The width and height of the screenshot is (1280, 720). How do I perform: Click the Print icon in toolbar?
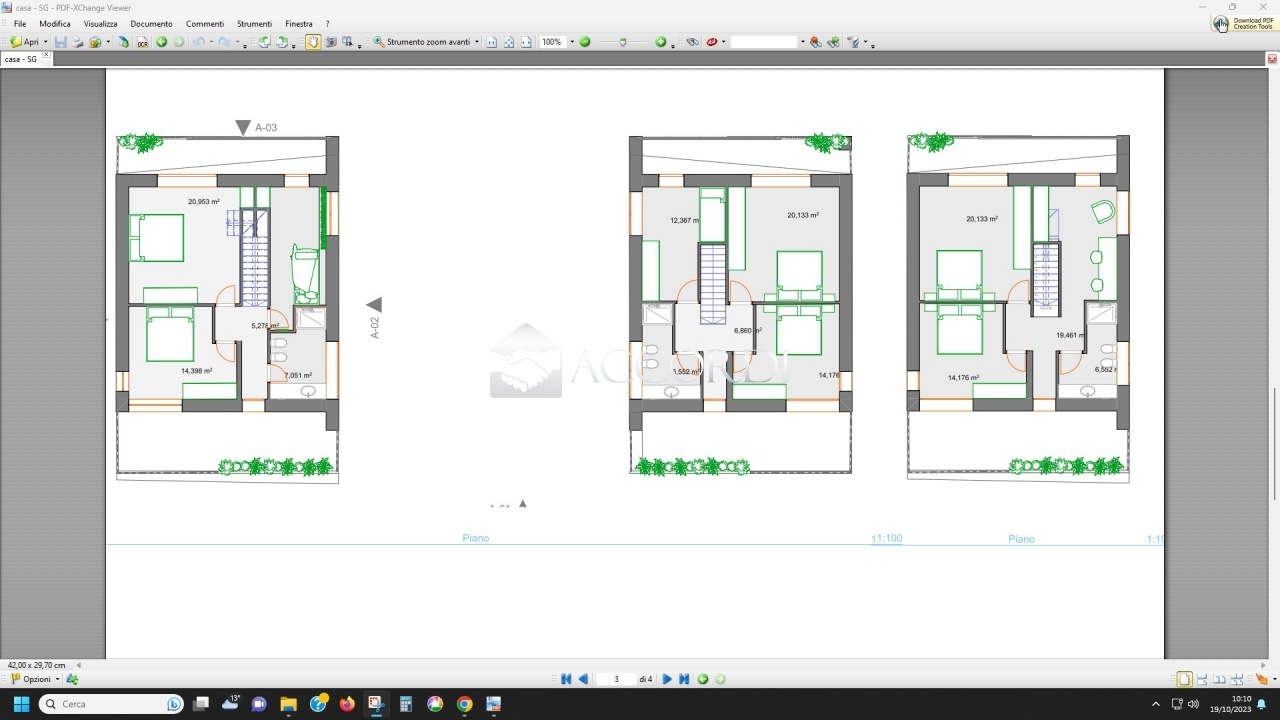pyautogui.click(x=77, y=42)
